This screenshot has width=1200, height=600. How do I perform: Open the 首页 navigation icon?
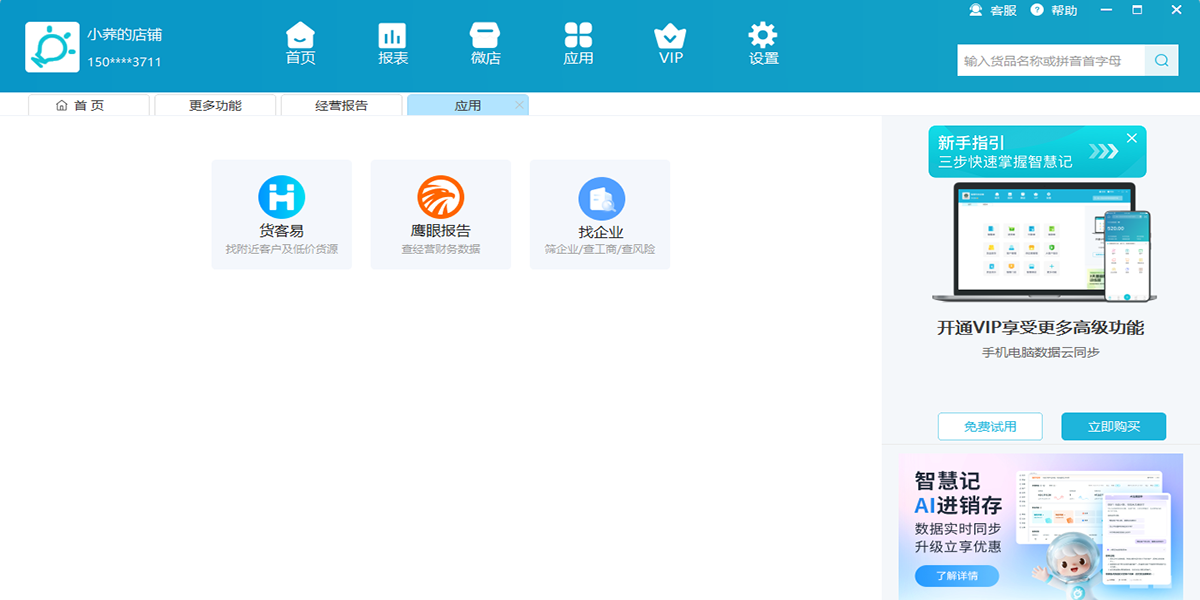[x=299, y=40]
